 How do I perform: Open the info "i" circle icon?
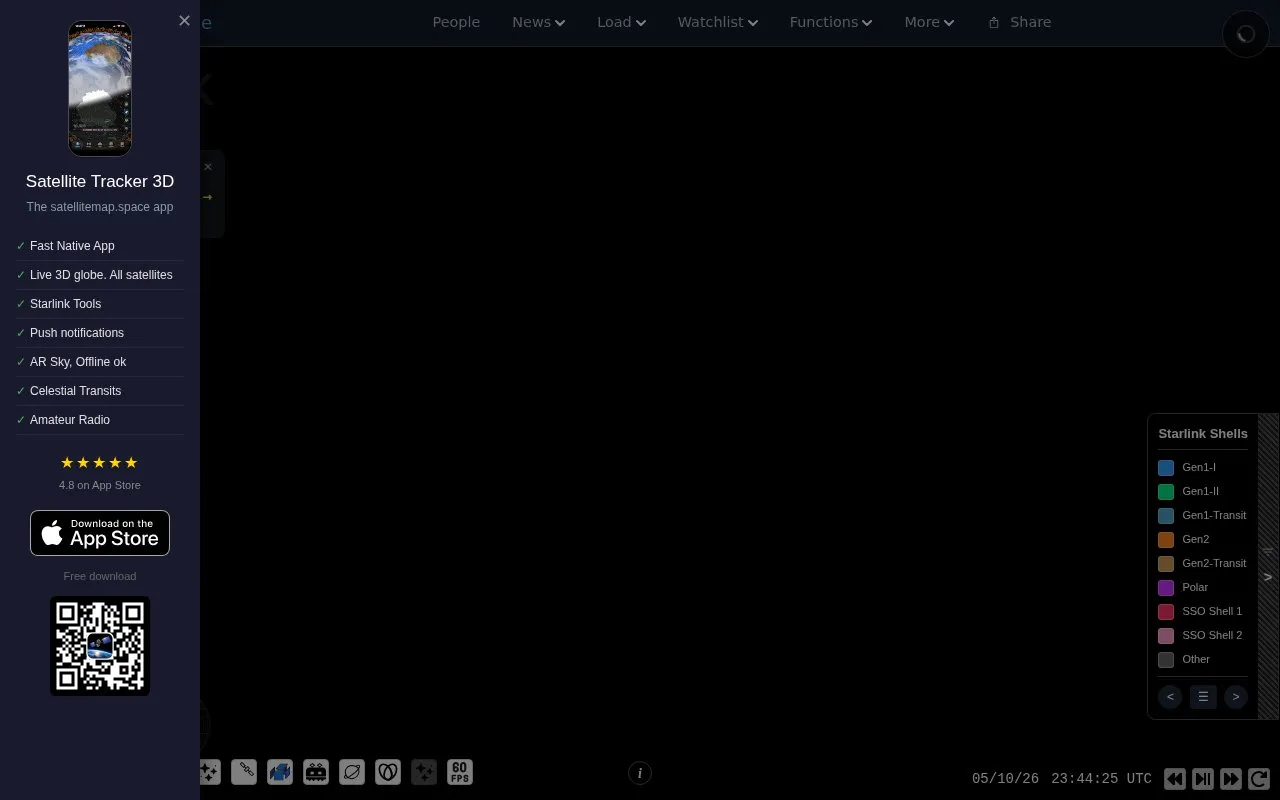click(640, 773)
